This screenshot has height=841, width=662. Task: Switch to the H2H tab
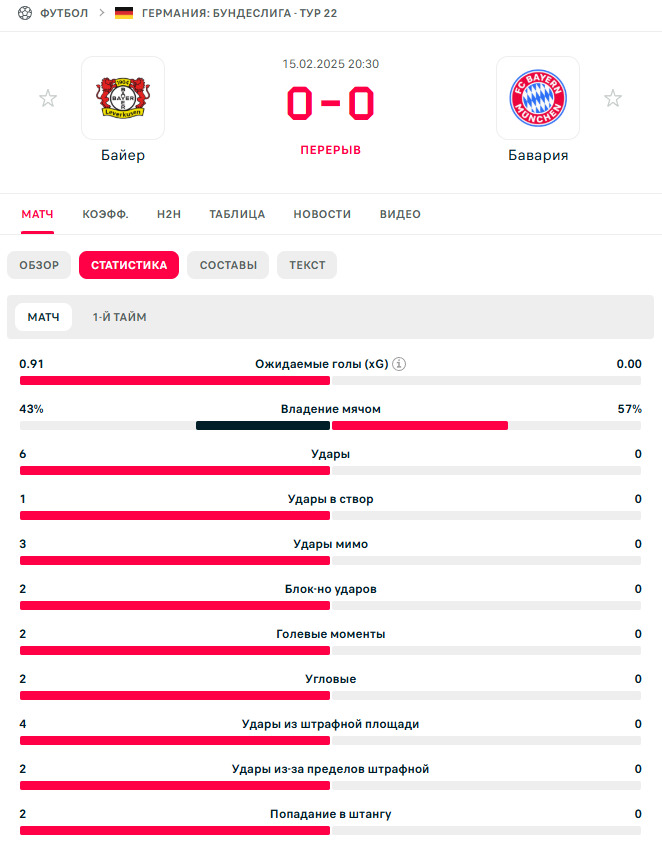[169, 214]
